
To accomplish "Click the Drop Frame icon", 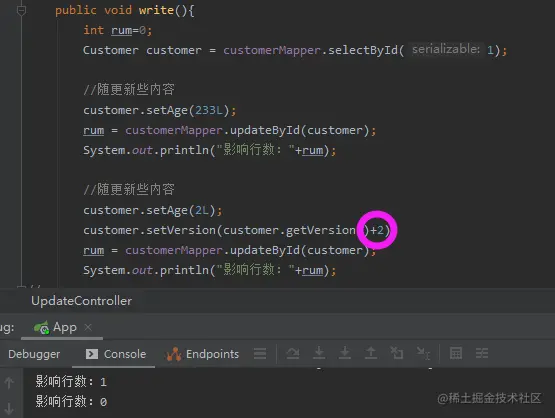I will point(396,353).
